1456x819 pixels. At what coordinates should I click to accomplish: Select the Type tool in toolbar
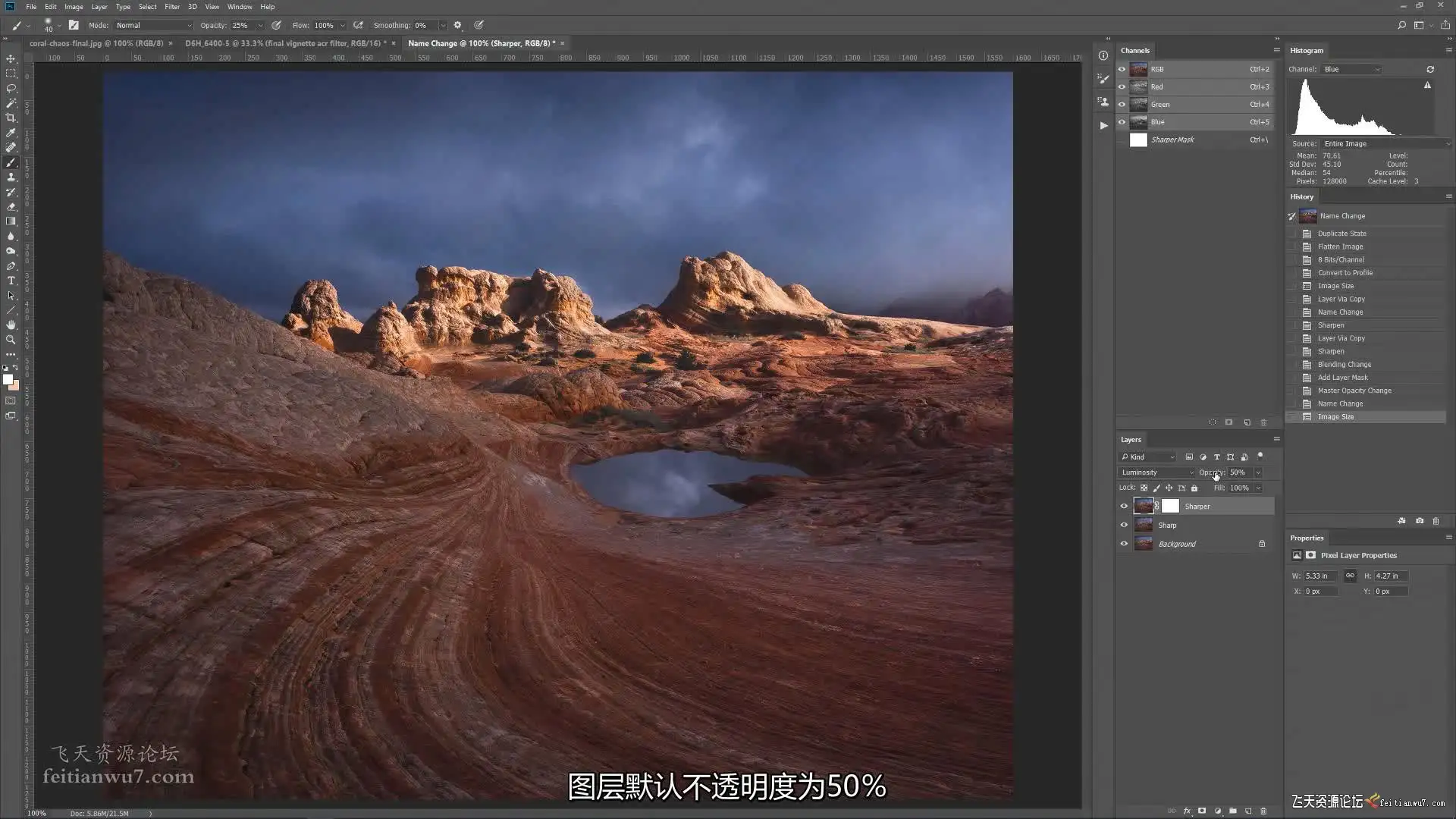[11, 281]
